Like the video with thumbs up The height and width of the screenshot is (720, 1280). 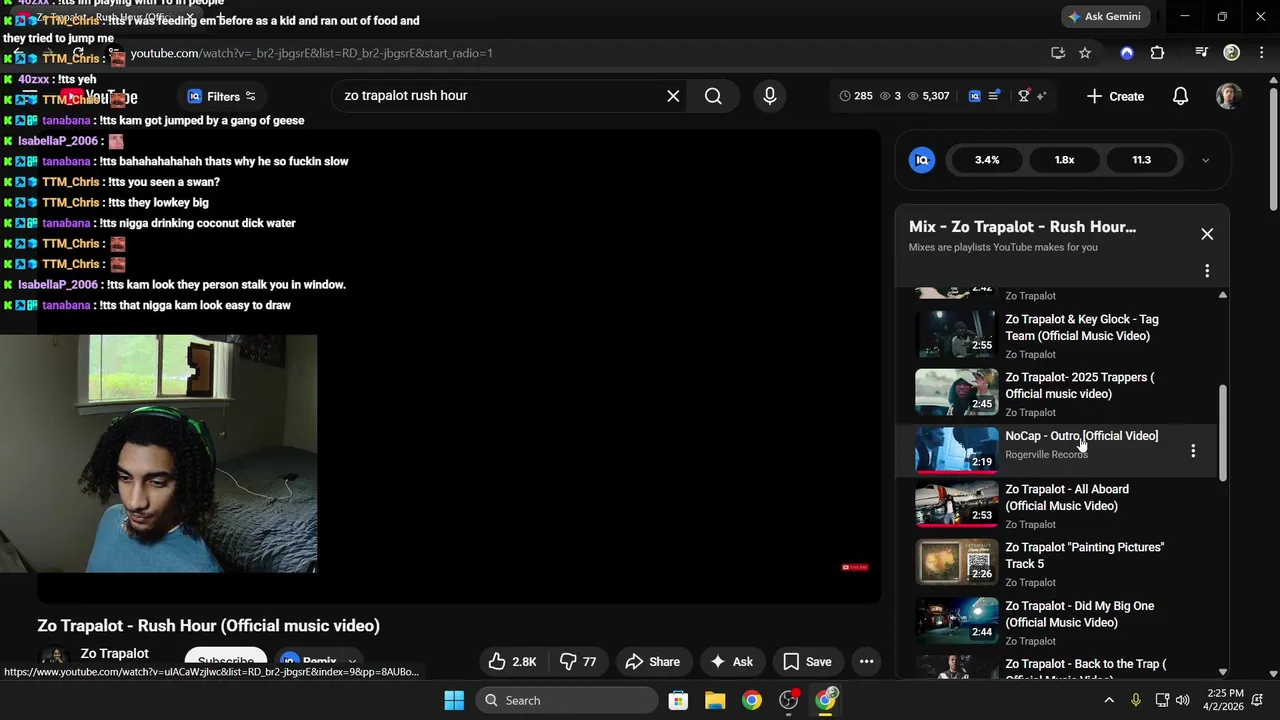point(512,661)
